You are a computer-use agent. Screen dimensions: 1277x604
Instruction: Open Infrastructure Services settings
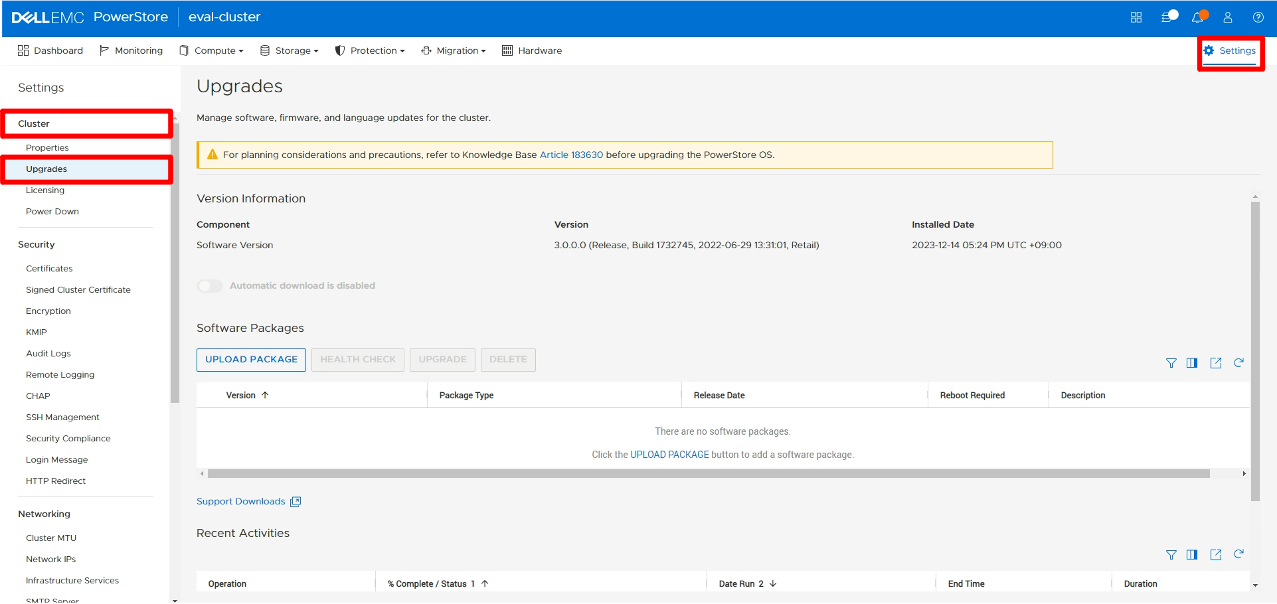(x=72, y=580)
